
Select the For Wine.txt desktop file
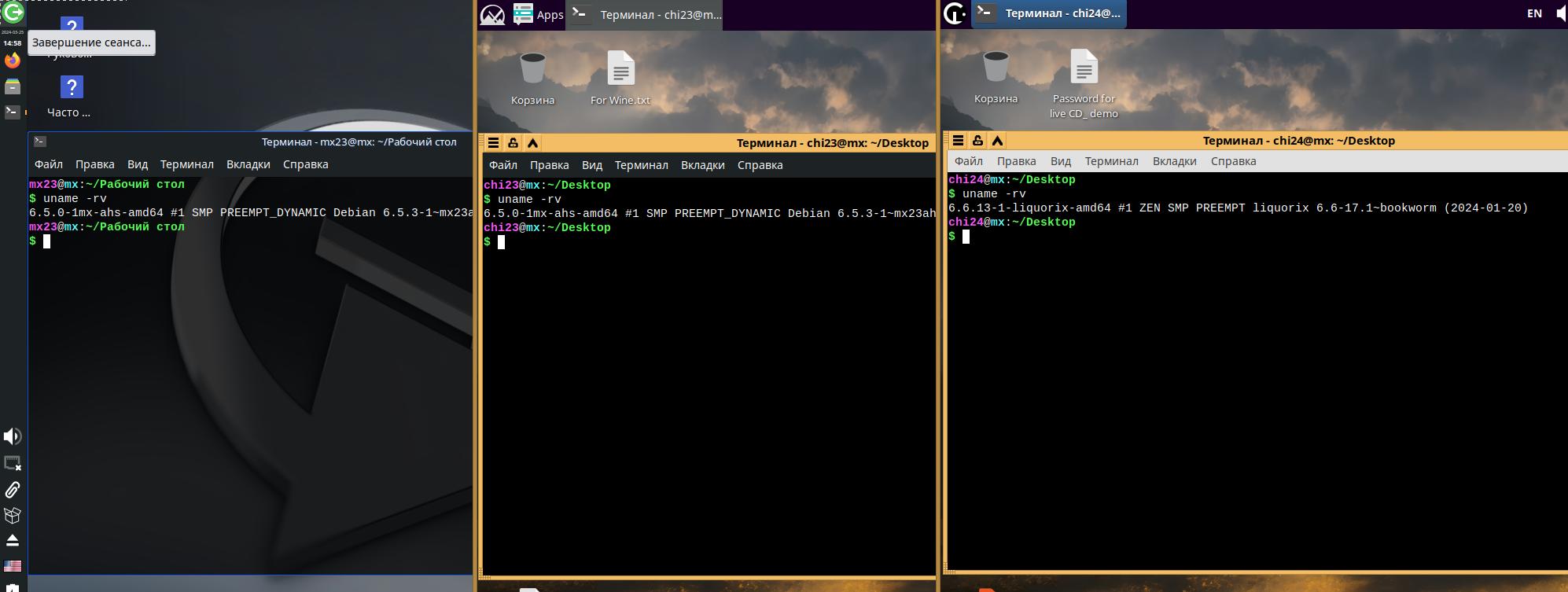(620, 79)
